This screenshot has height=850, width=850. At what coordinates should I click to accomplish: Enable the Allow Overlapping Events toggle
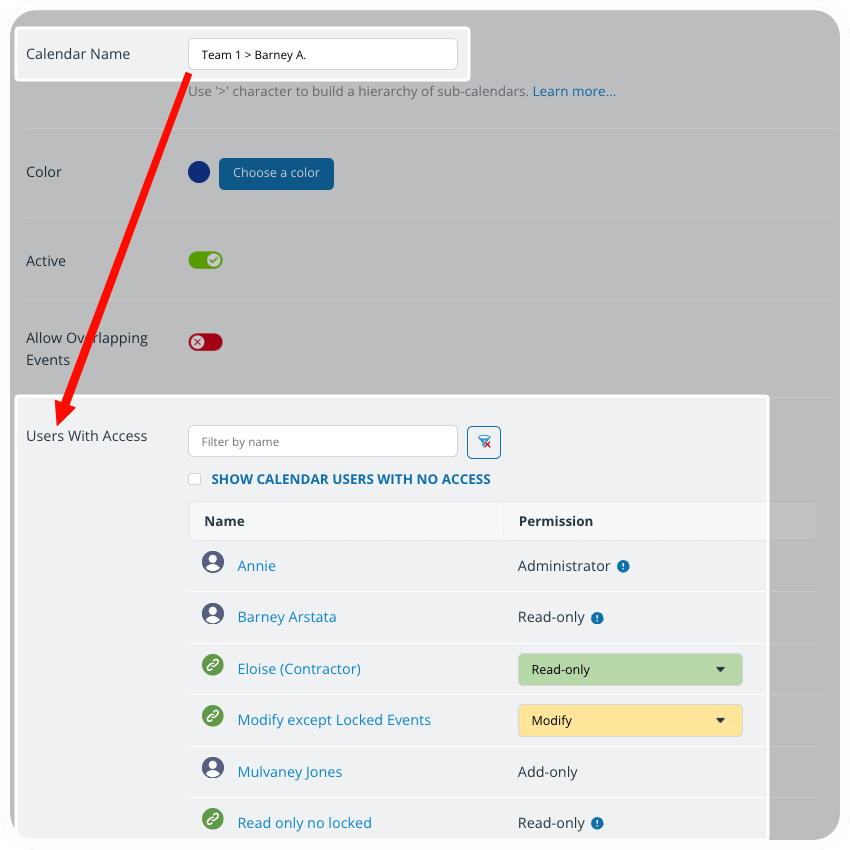pyautogui.click(x=205, y=342)
